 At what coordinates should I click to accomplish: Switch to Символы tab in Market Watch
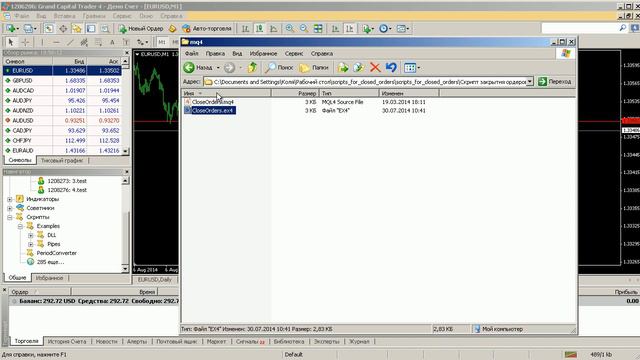click(20, 160)
